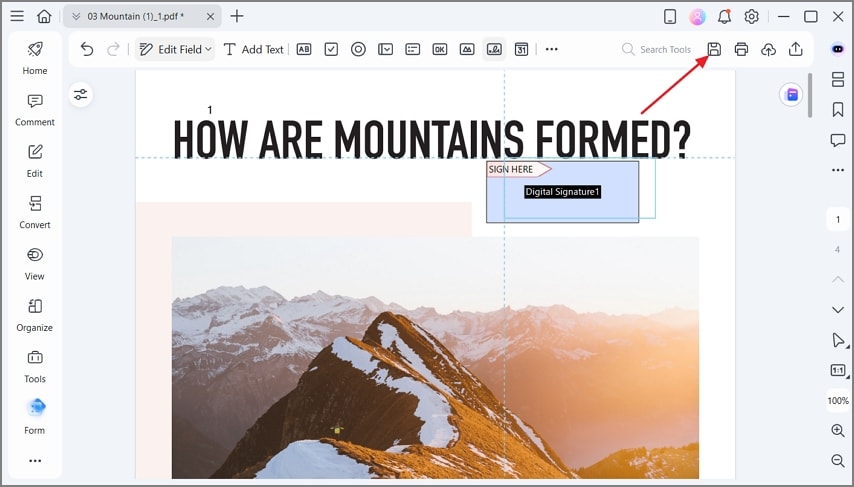This screenshot has width=854, height=487.
Task: Add a date field with calendar icon
Action: pos(521,49)
